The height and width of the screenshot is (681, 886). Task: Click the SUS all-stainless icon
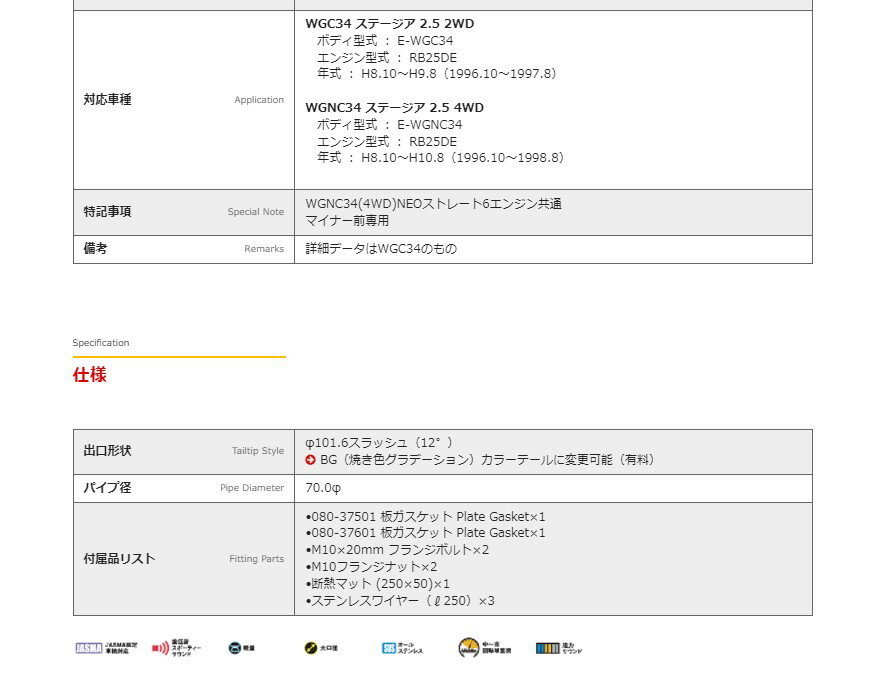[x=389, y=648]
